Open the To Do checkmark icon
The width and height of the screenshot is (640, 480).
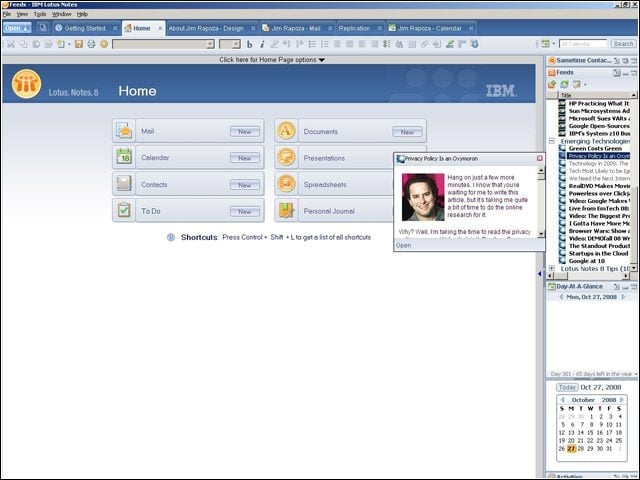[x=124, y=211]
